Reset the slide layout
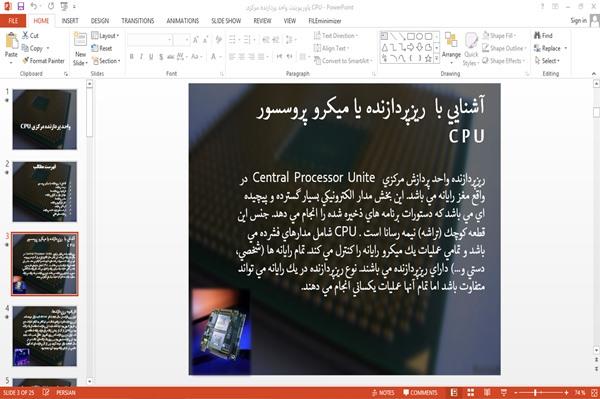Image resolution: width=600 pixels, height=399 pixels. [102, 48]
